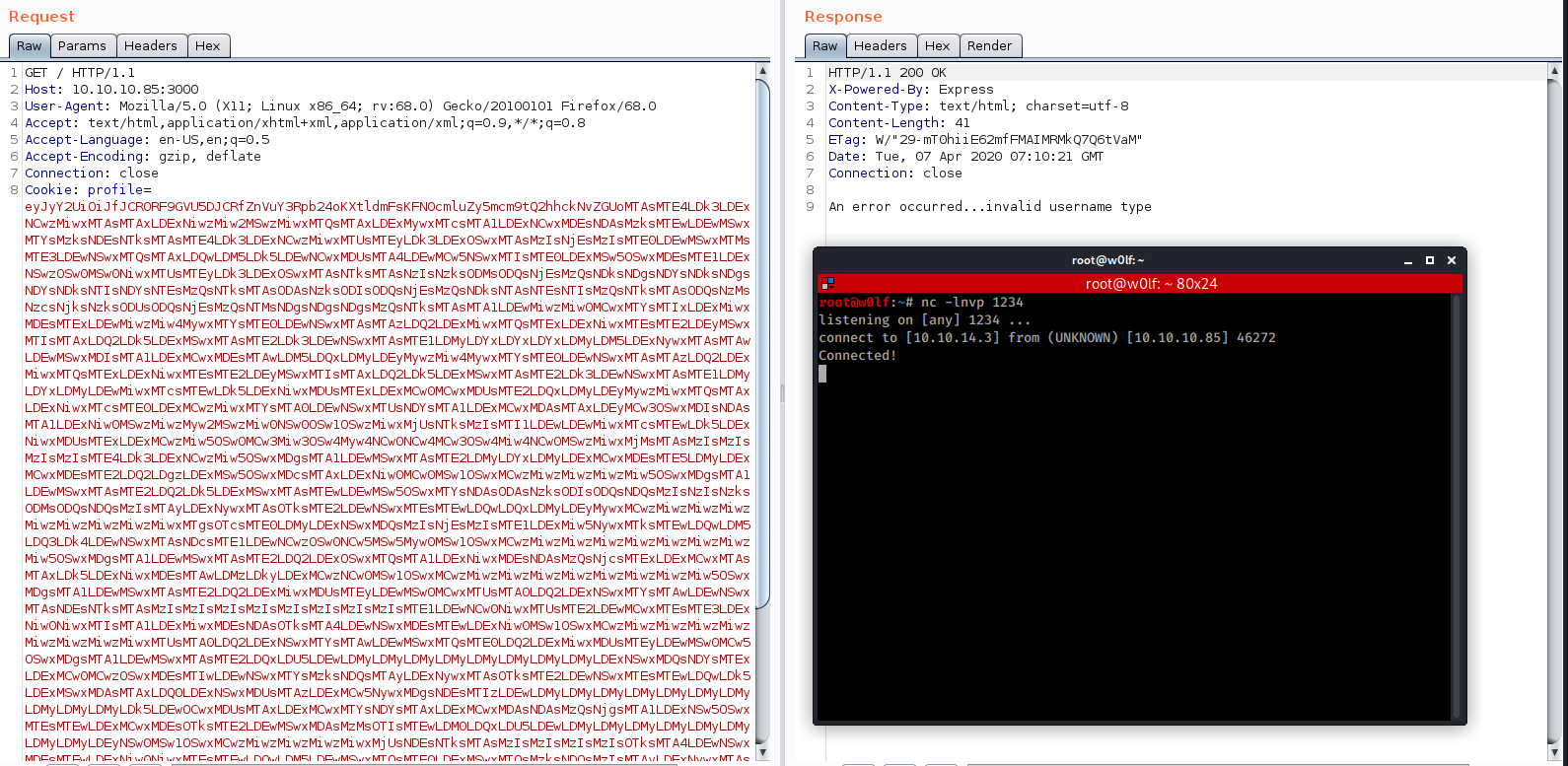Viewport: 1568px width, 766px height.
Task: Click the terminal cursor block
Action: (x=822, y=374)
